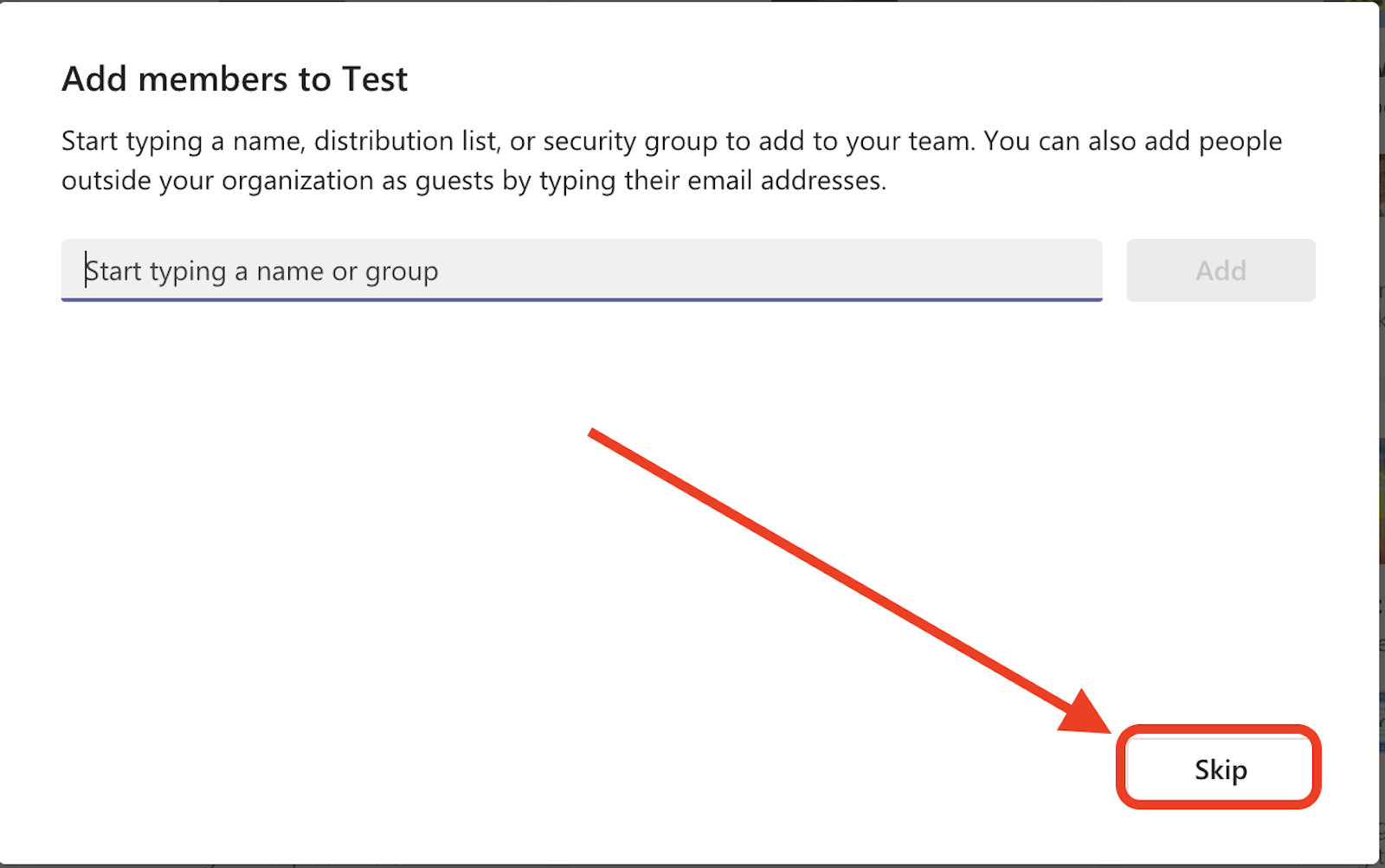Click the phrase 'security group' in the description
Screen dimensions: 1385x868
(x=630, y=141)
